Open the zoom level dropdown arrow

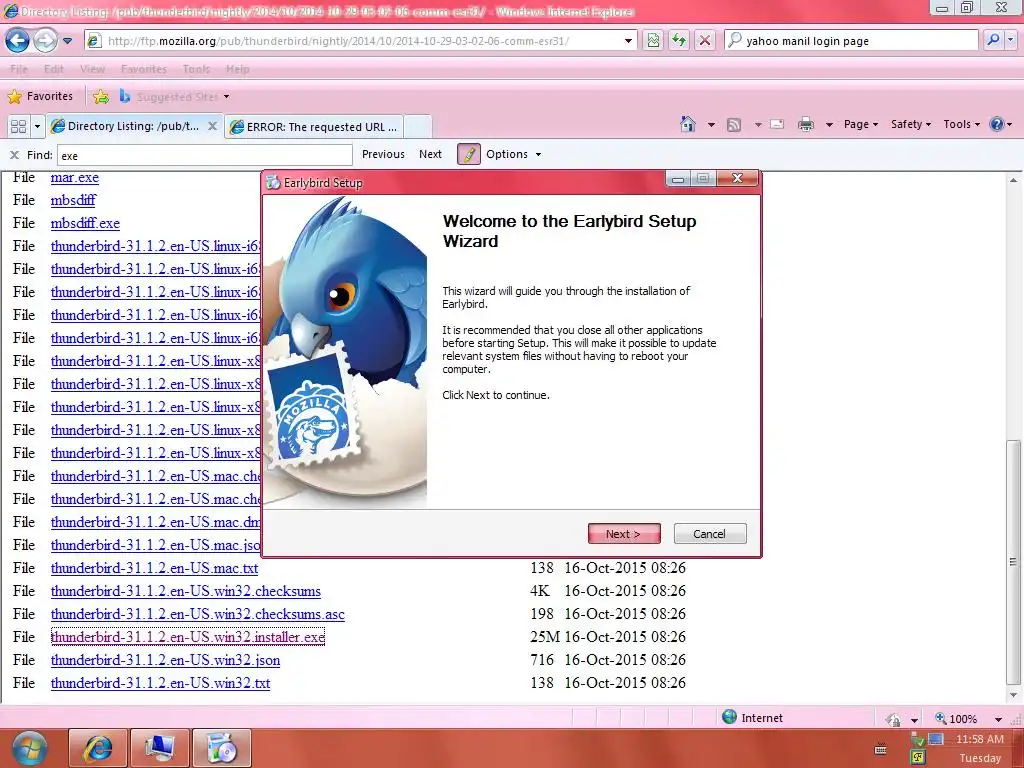click(x=999, y=719)
